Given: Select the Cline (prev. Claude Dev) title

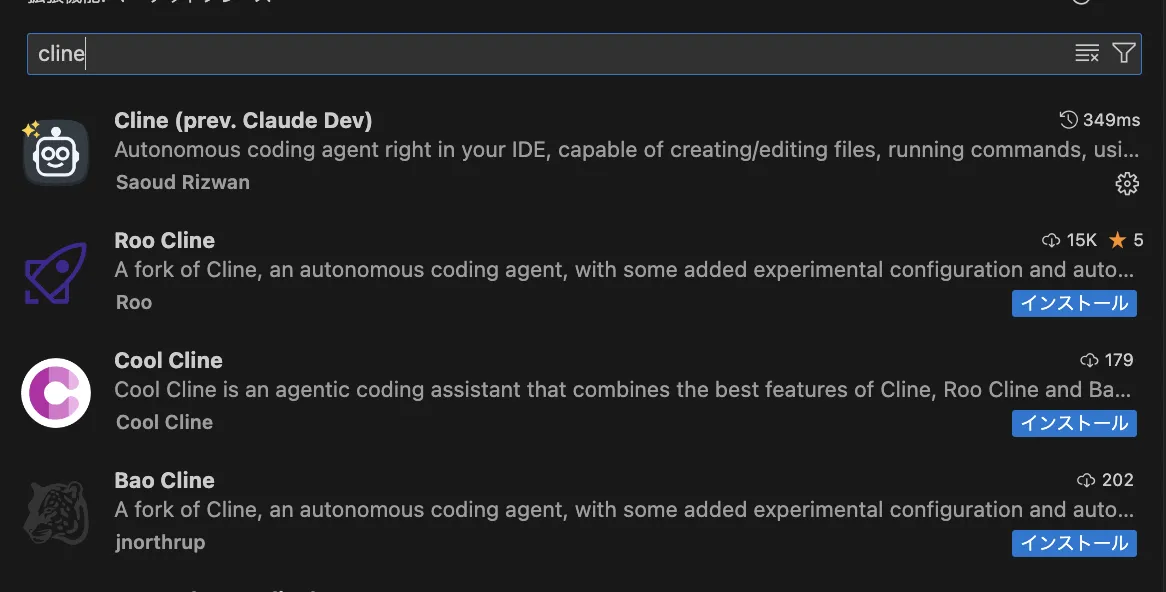Looking at the screenshot, I should [243, 120].
